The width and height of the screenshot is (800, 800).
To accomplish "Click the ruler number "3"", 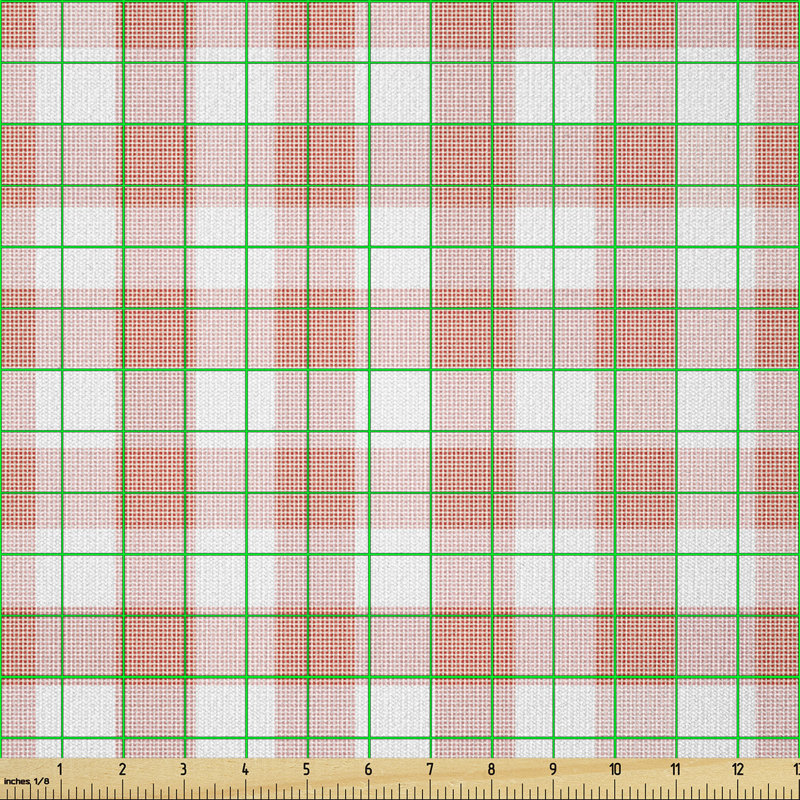I will 183,769.
